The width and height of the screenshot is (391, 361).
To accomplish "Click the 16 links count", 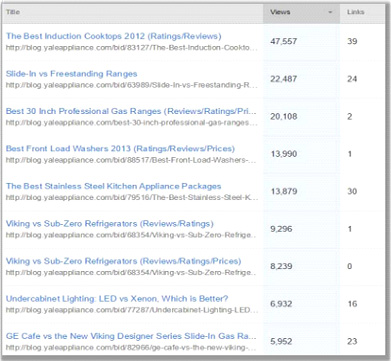I will point(352,304).
